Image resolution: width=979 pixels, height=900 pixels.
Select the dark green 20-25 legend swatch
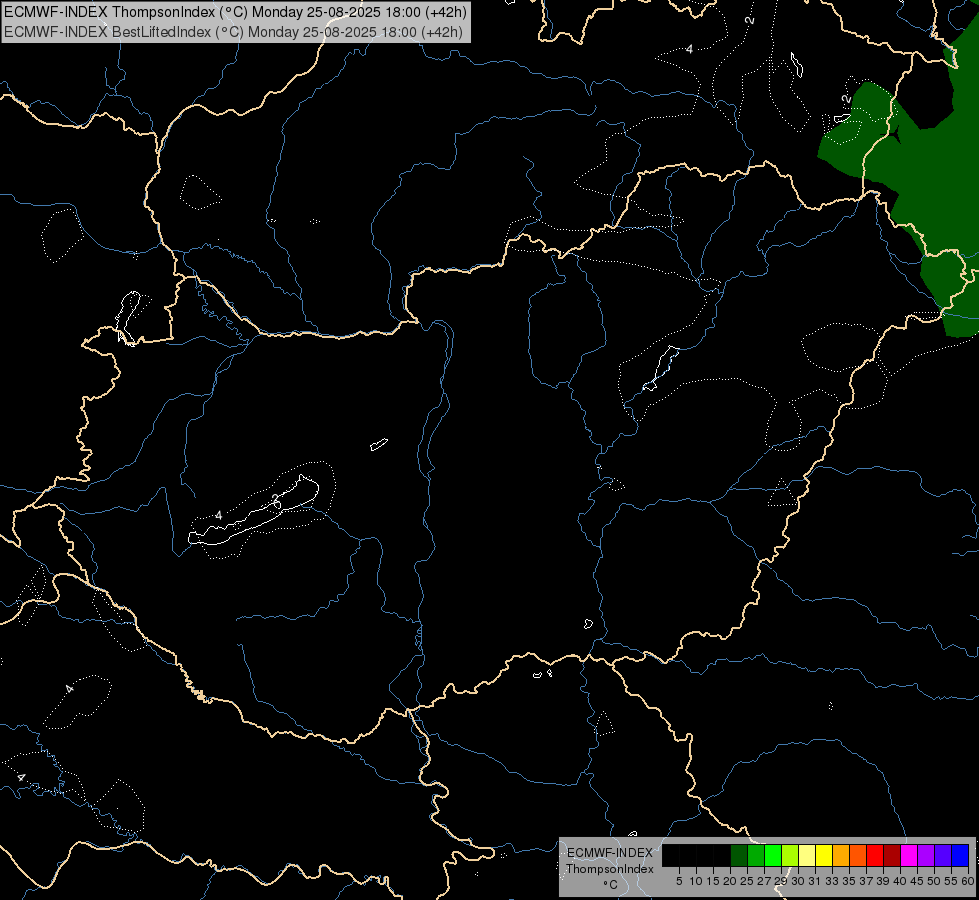[739, 855]
